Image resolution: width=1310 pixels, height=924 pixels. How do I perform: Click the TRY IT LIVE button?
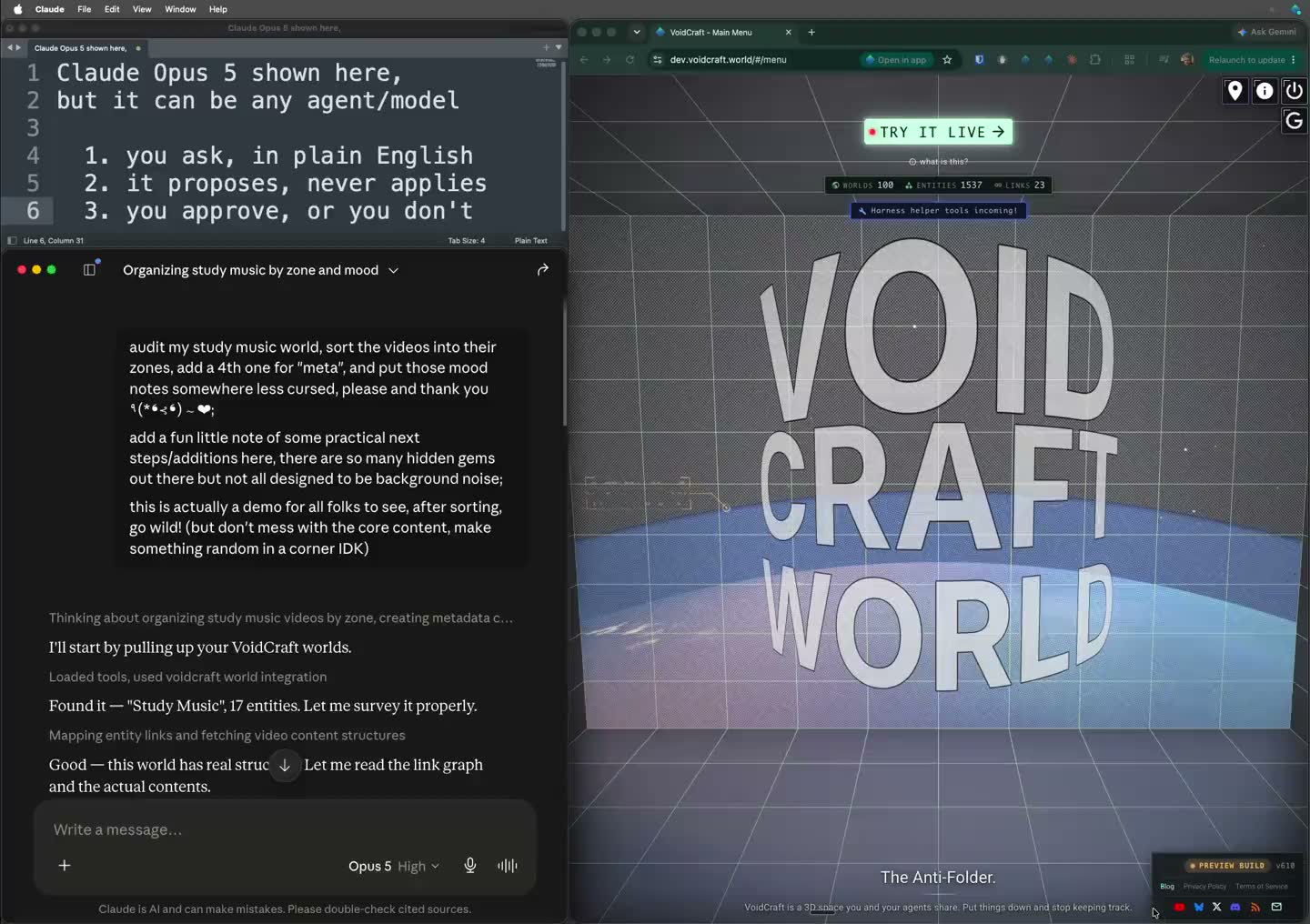tap(938, 132)
